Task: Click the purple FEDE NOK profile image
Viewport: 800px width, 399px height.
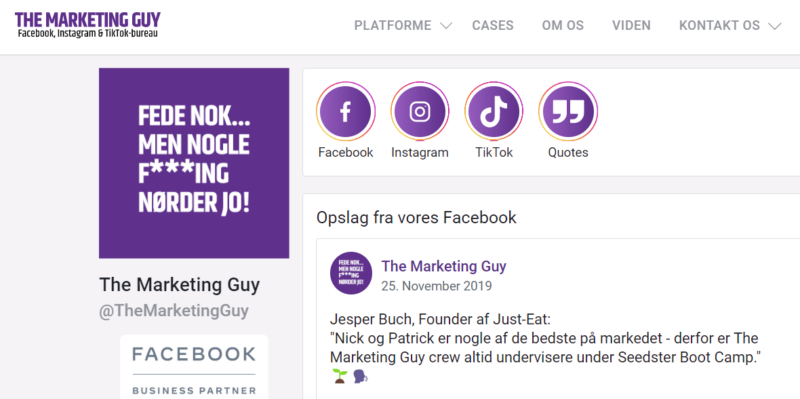Action: pos(194,163)
